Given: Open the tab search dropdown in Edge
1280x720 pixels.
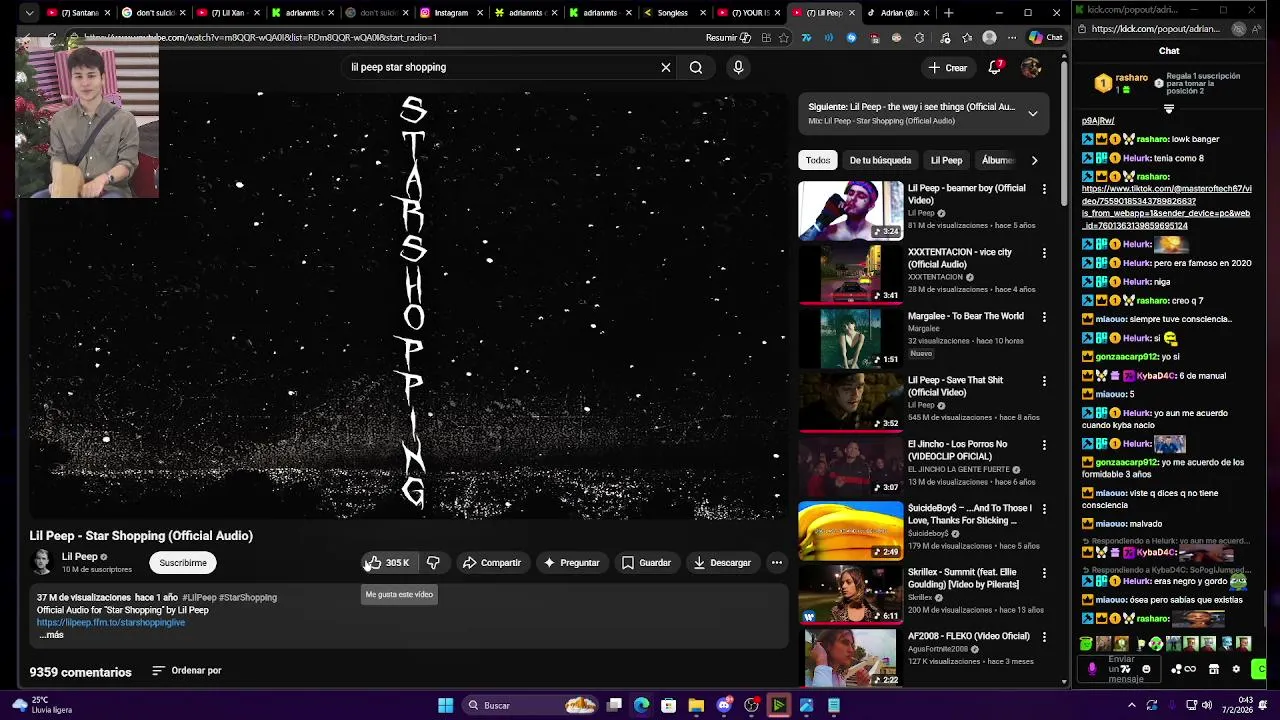Looking at the screenshot, I should [x=29, y=13].
